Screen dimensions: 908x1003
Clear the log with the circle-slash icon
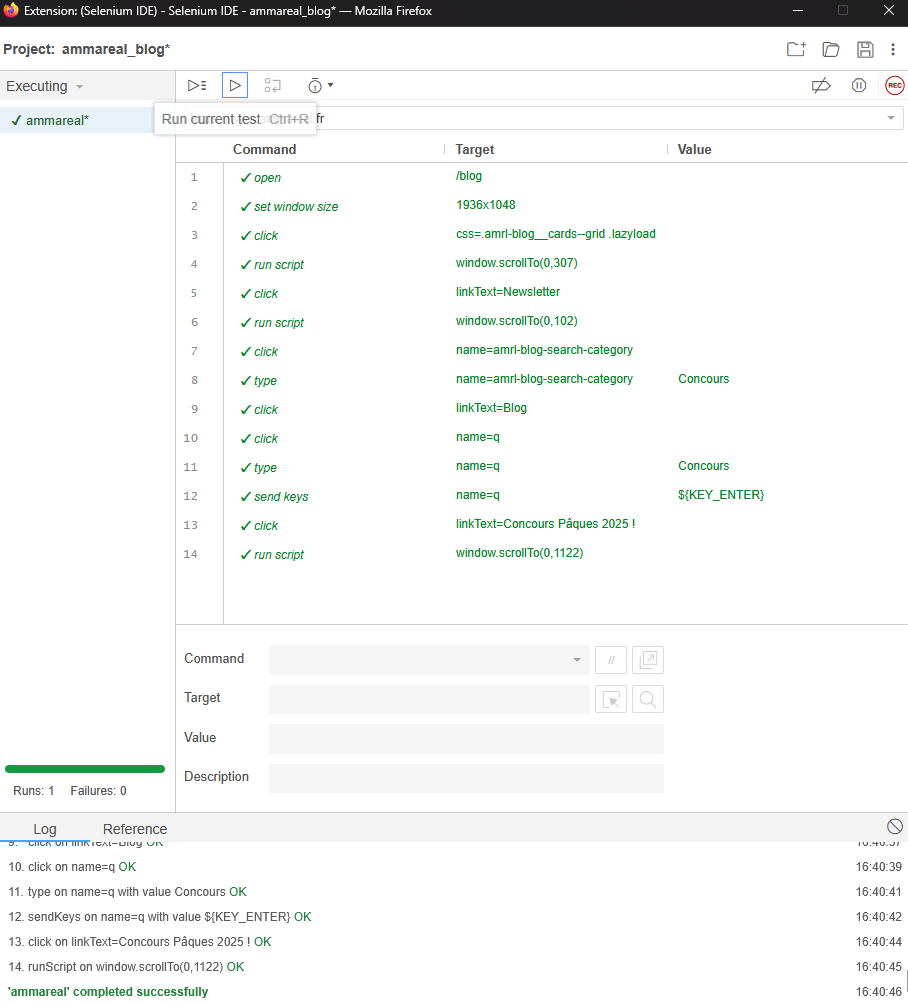(x=894, y=826)
